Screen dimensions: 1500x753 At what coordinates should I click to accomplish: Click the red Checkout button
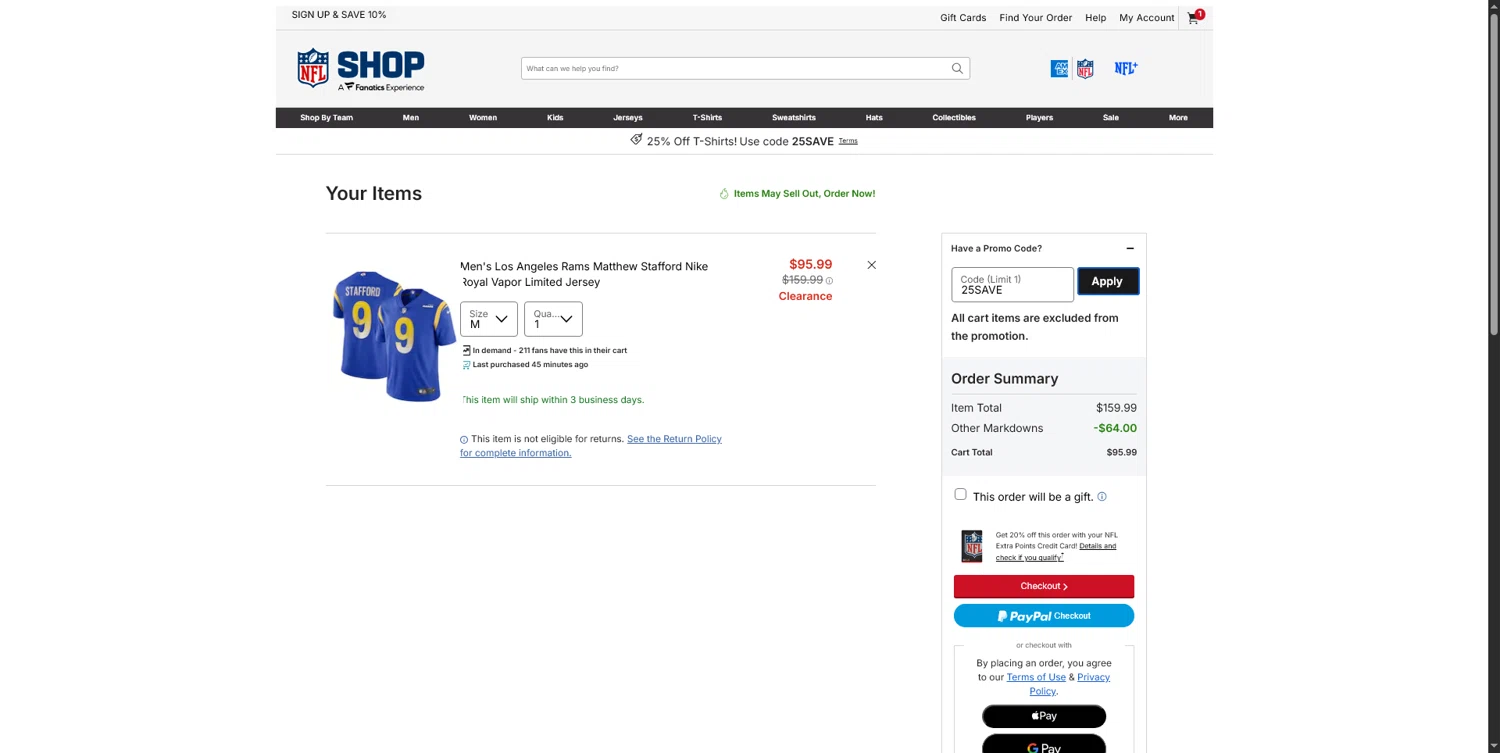pyautogui.click(x=1044, y=586)
